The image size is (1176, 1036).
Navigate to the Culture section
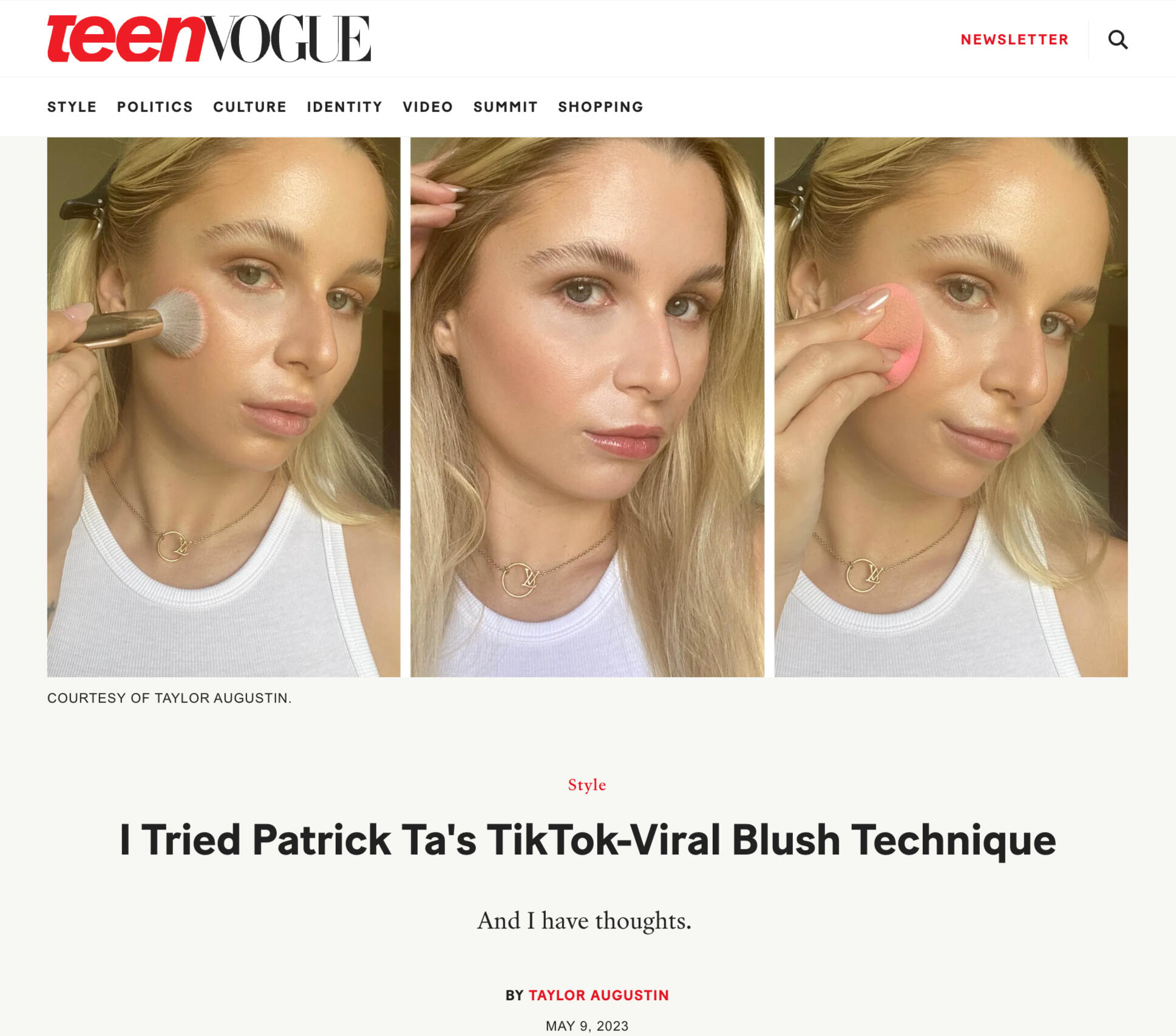point(250,107)
